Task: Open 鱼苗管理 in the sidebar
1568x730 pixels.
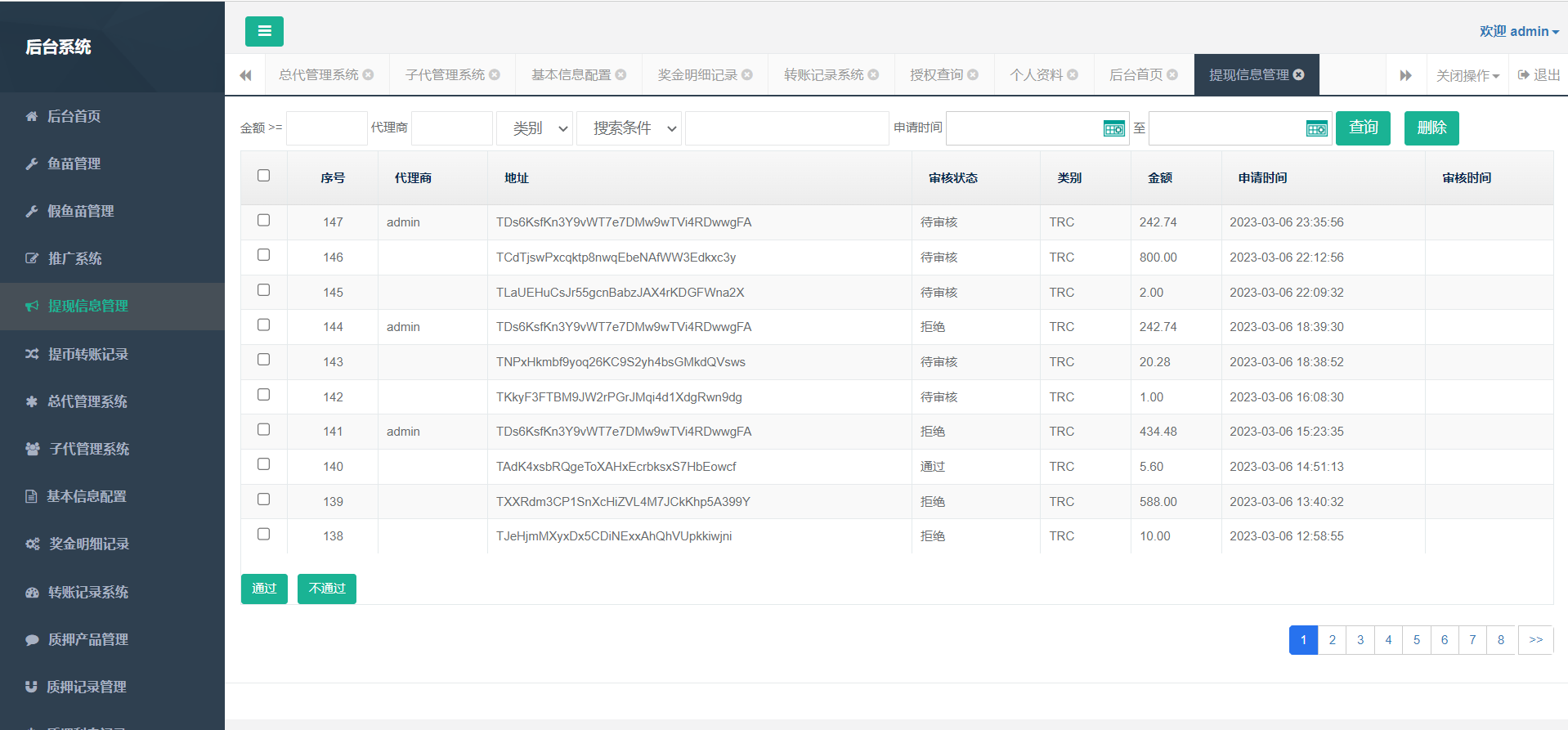Action: click(x=74, y=163)
